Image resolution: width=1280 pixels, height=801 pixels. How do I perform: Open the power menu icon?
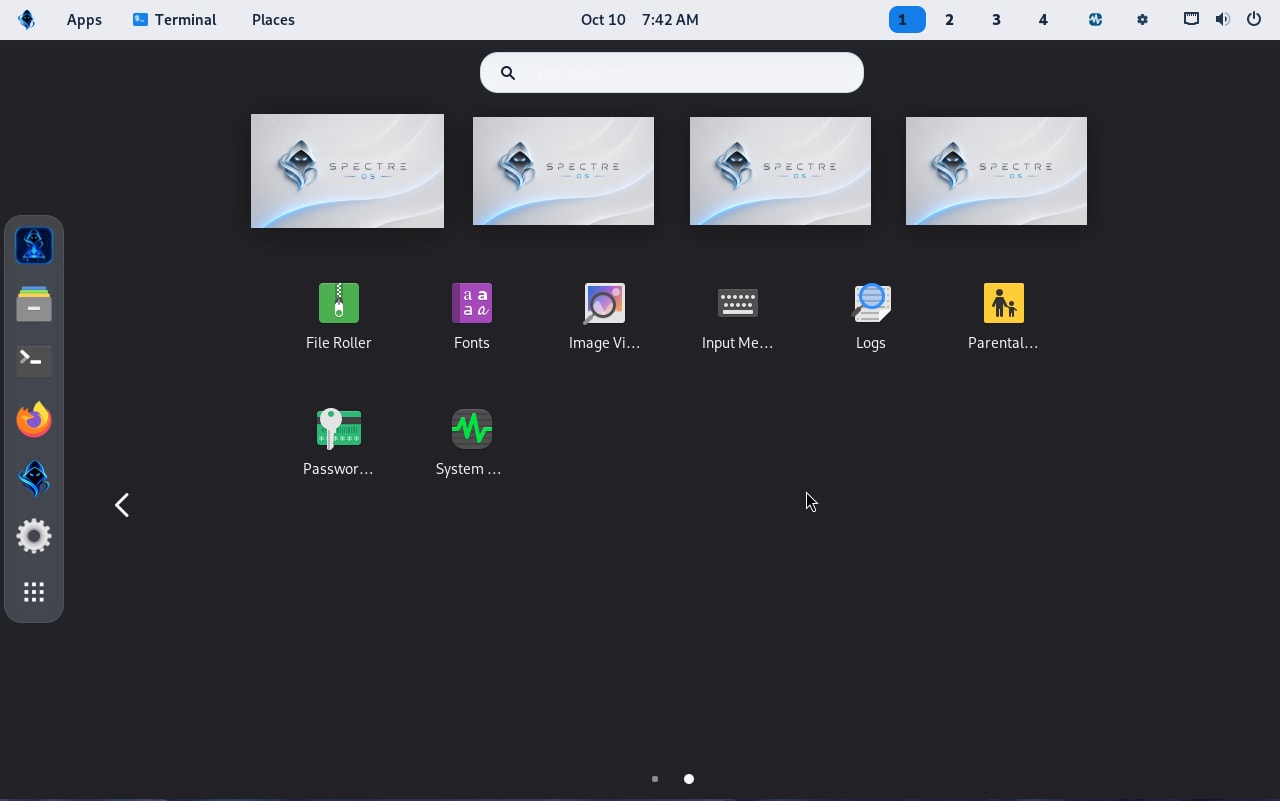[x=1254, y=19]
